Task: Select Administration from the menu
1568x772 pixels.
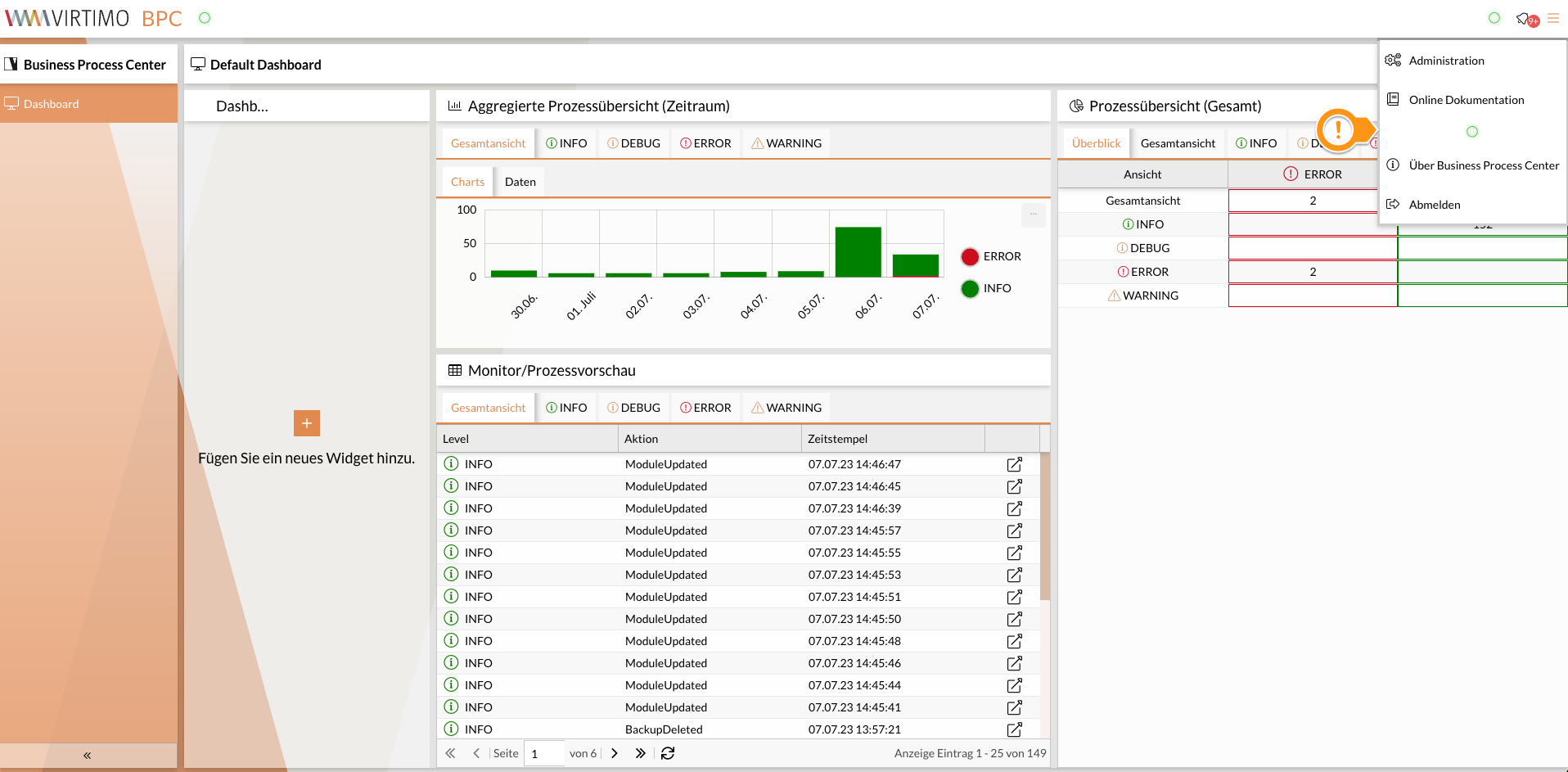Action: [1446, 61]
